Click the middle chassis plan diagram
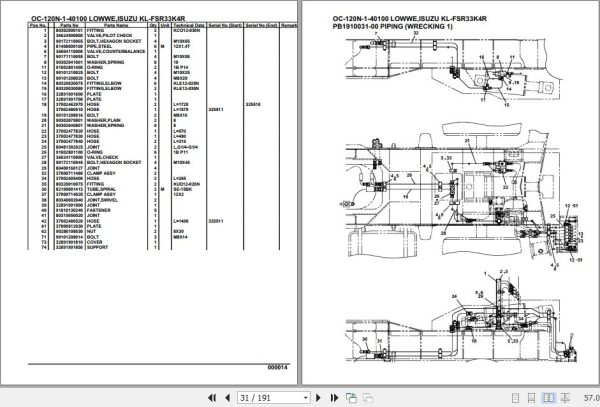 point(464,196)
